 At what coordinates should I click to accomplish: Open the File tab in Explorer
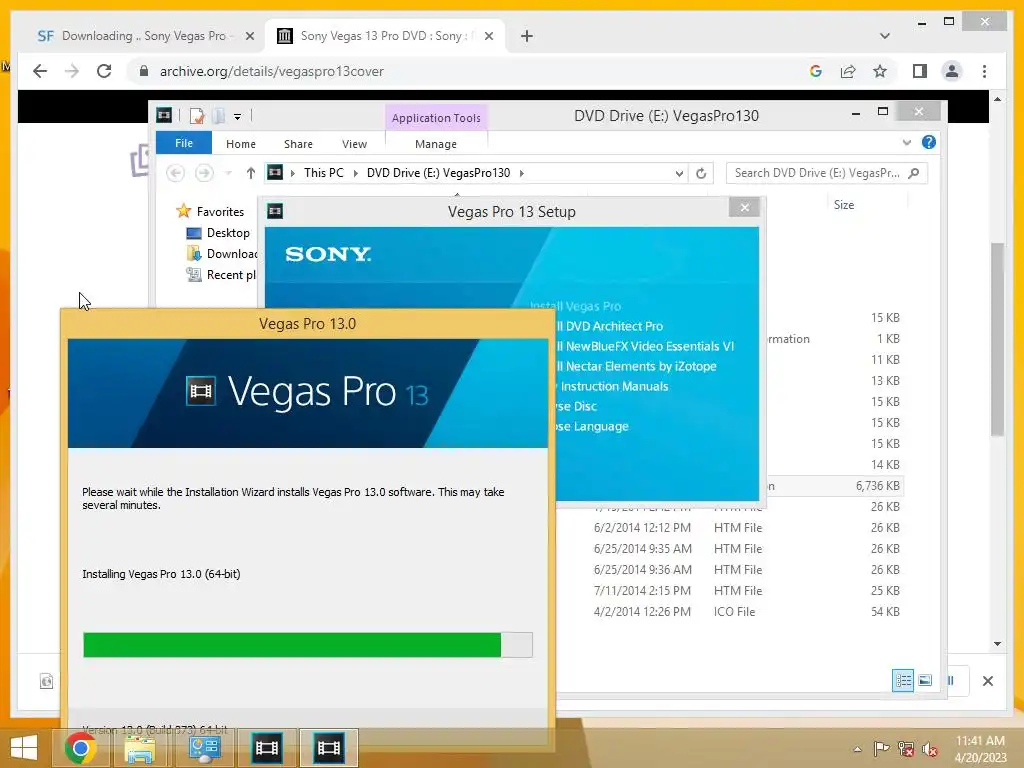pyautogui.click(x=184, y=143)
